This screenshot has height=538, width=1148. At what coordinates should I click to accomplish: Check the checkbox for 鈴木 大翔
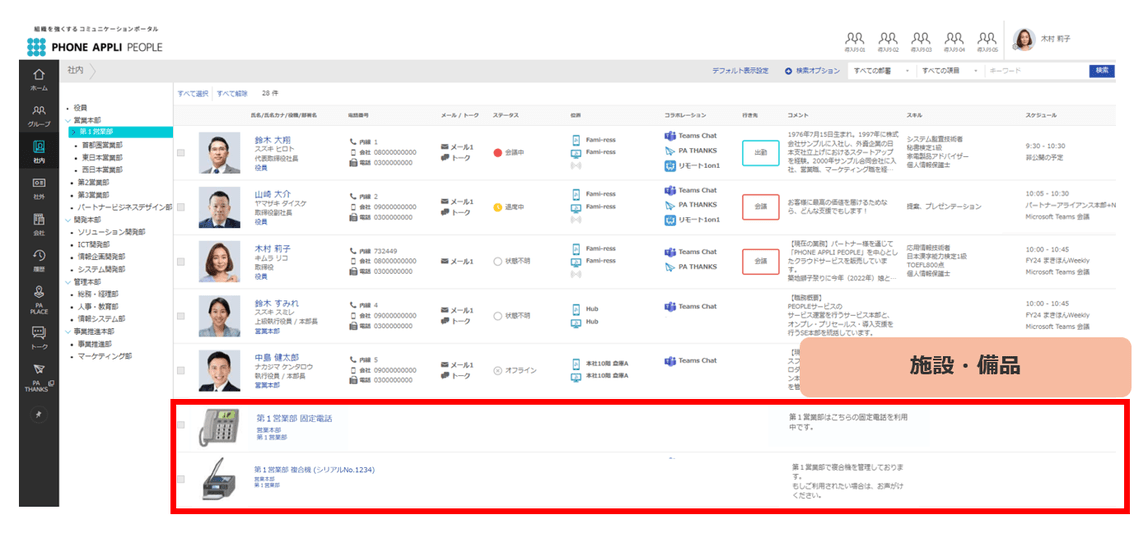[181, 152]
